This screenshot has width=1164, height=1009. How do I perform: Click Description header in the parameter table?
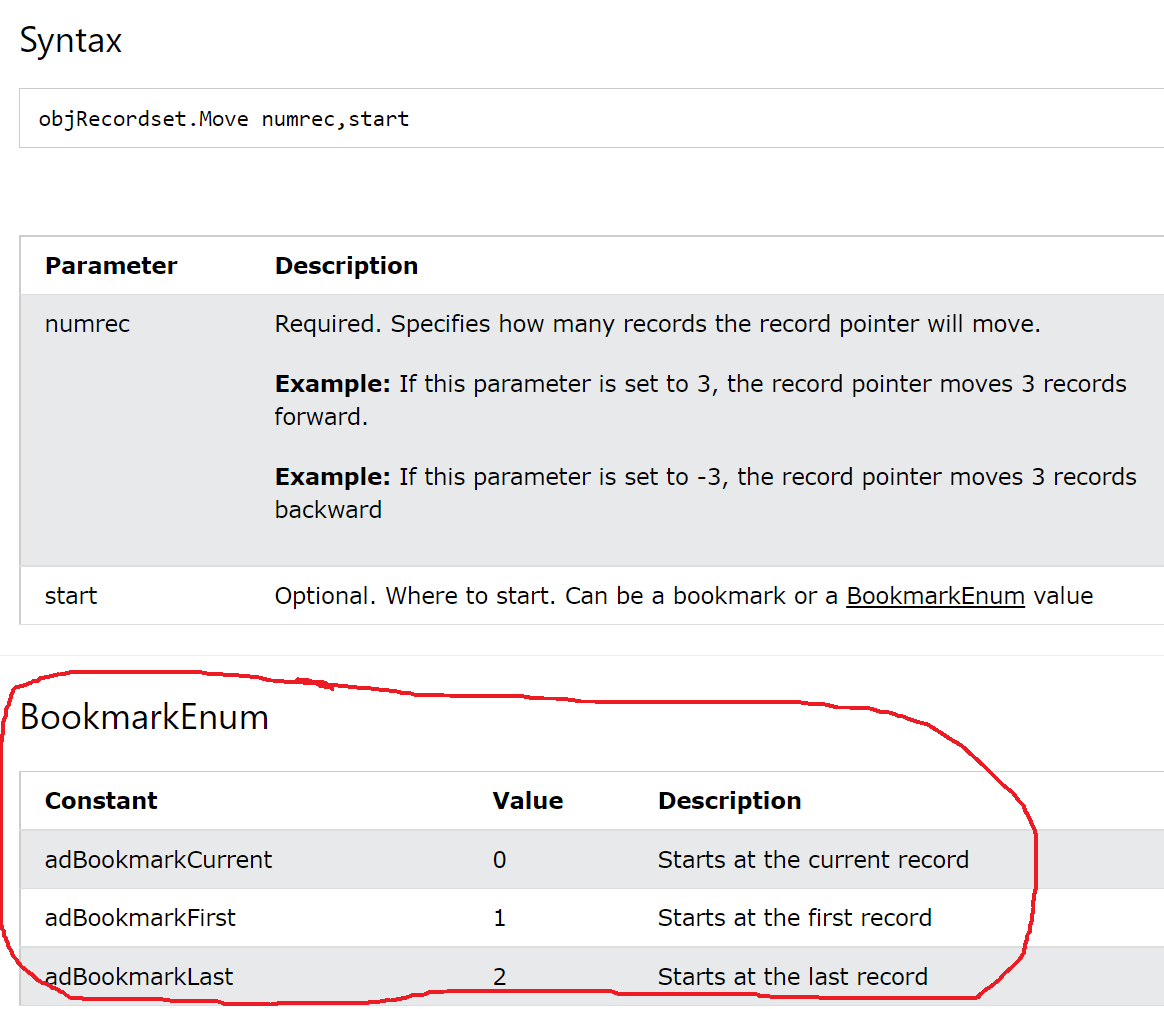pos(346,266)
